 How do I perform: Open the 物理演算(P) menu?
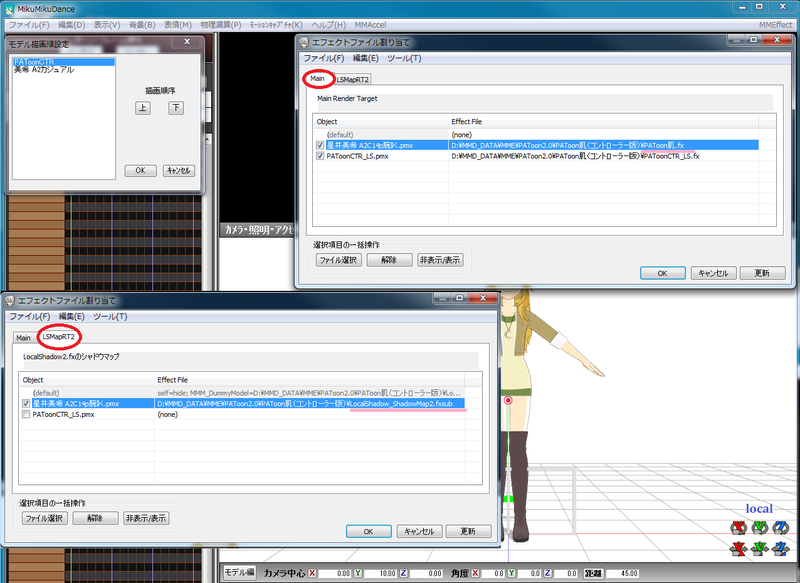coord(220,24)
